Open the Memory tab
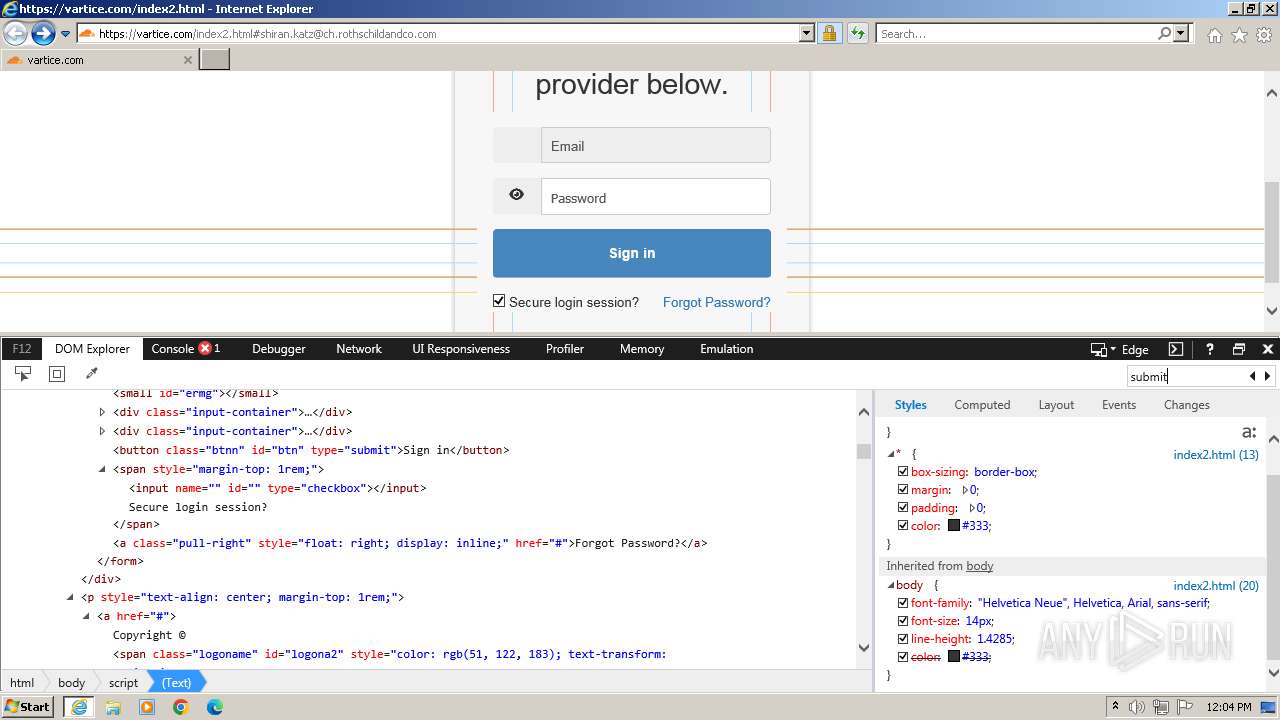The height and width of the screenshot is (720, 1280). coord(642,349)
